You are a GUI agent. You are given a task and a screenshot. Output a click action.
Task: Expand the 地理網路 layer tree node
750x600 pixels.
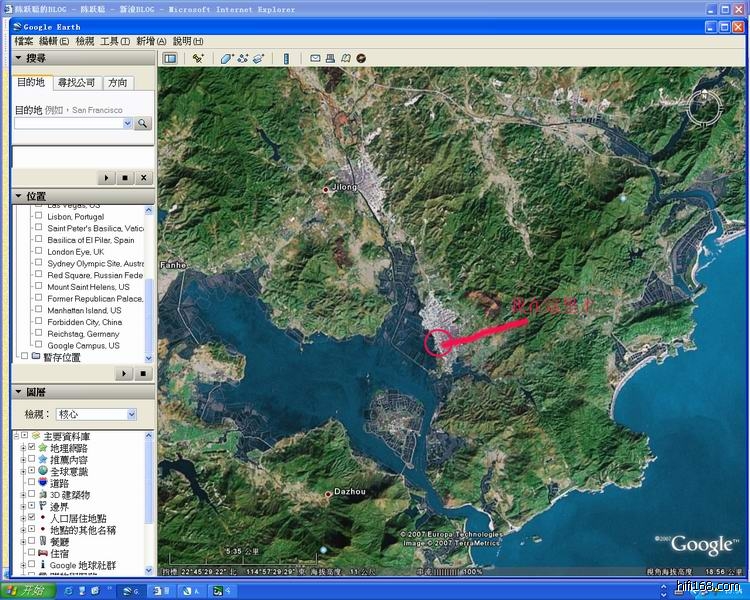click(21, 448)
